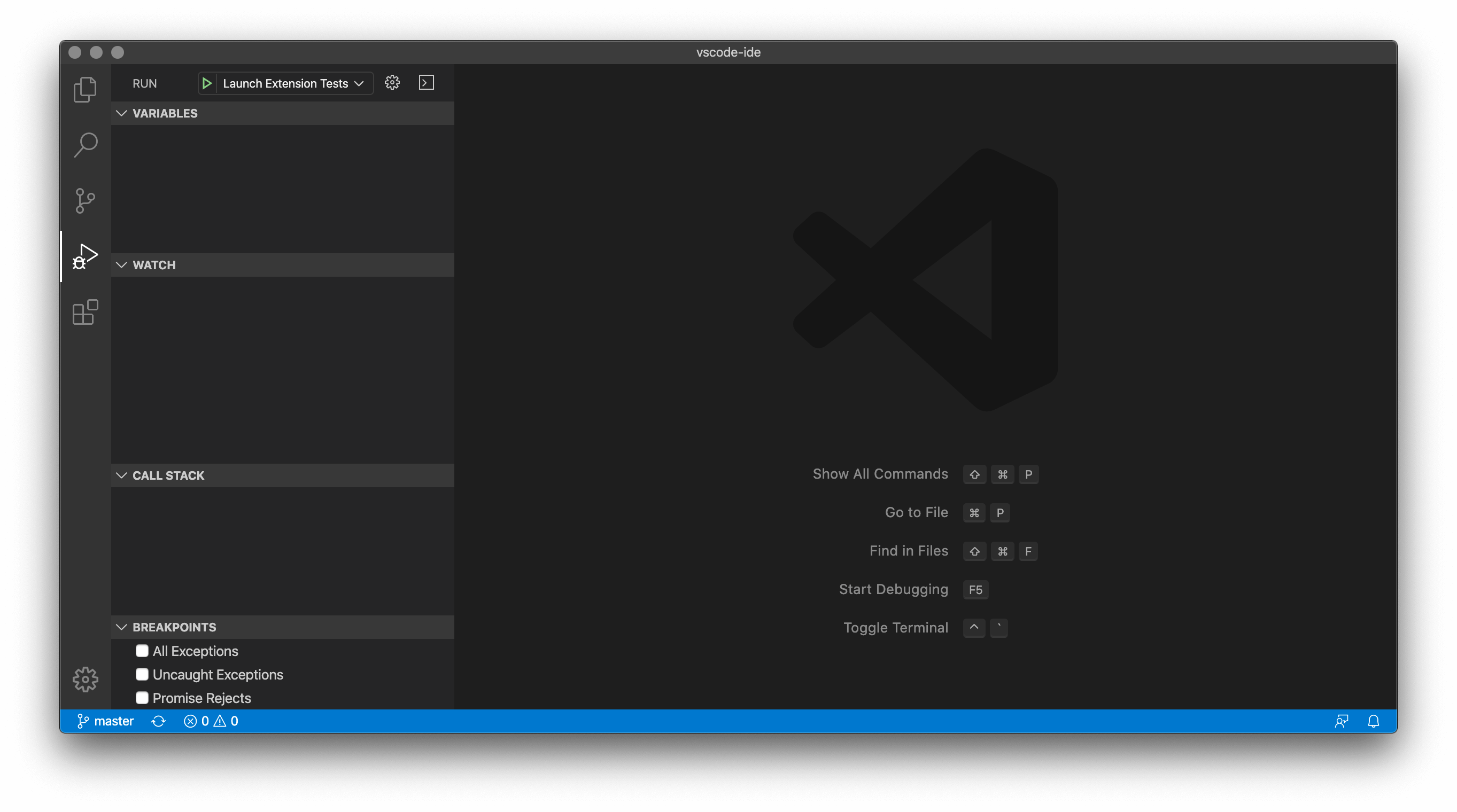Viewport: 1457px width, 812px height.
Task: Open the Extensions view icon
Action: pos(85,312)
